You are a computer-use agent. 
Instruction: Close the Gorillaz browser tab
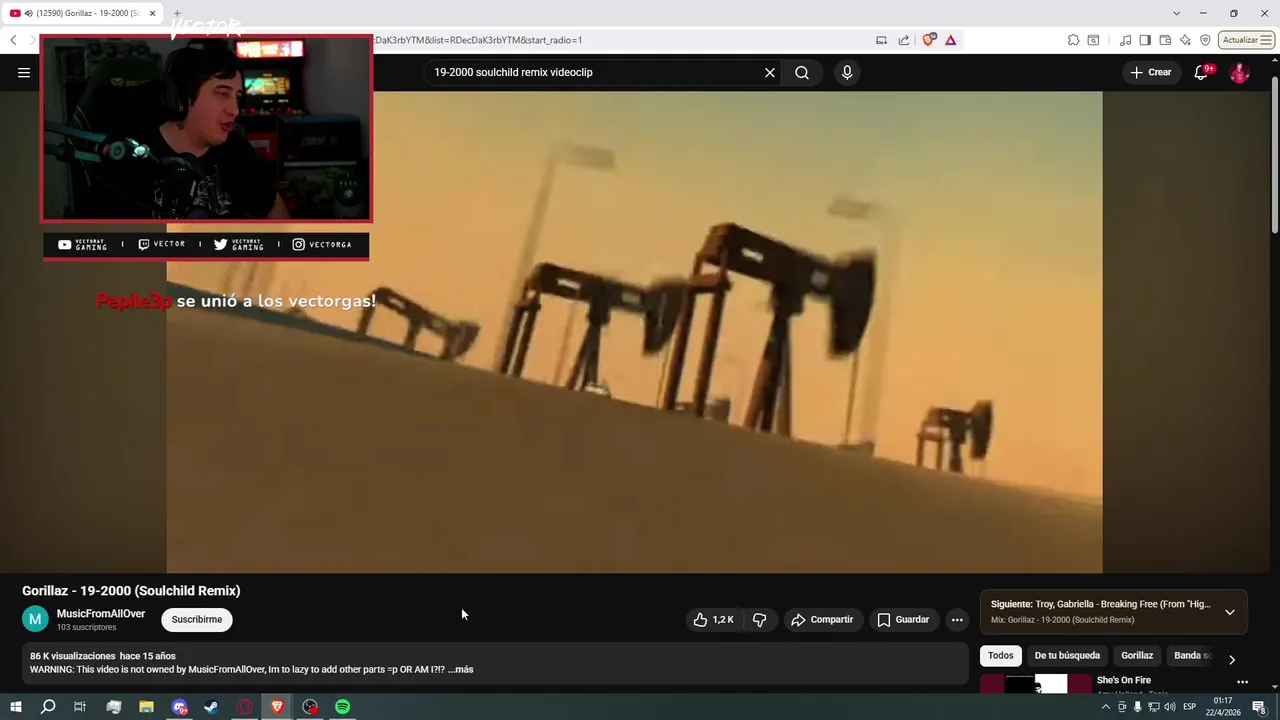click(152, 13)
